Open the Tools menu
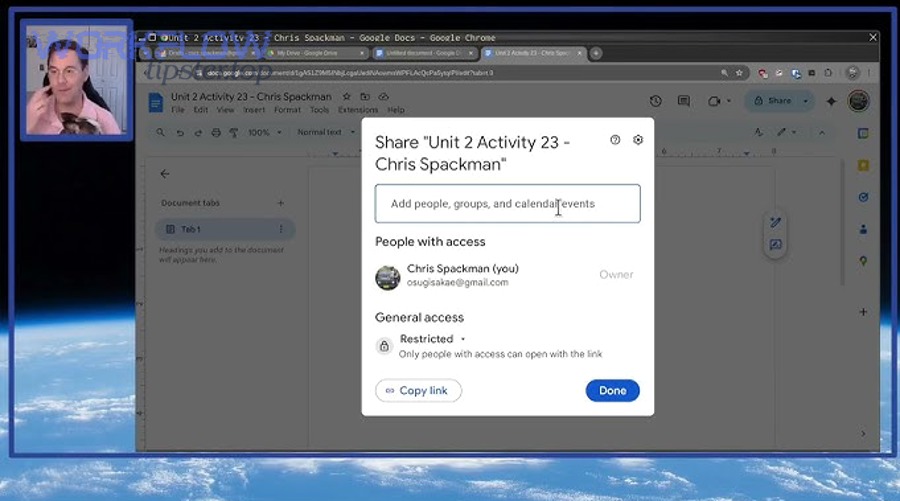 click(319, 110)
